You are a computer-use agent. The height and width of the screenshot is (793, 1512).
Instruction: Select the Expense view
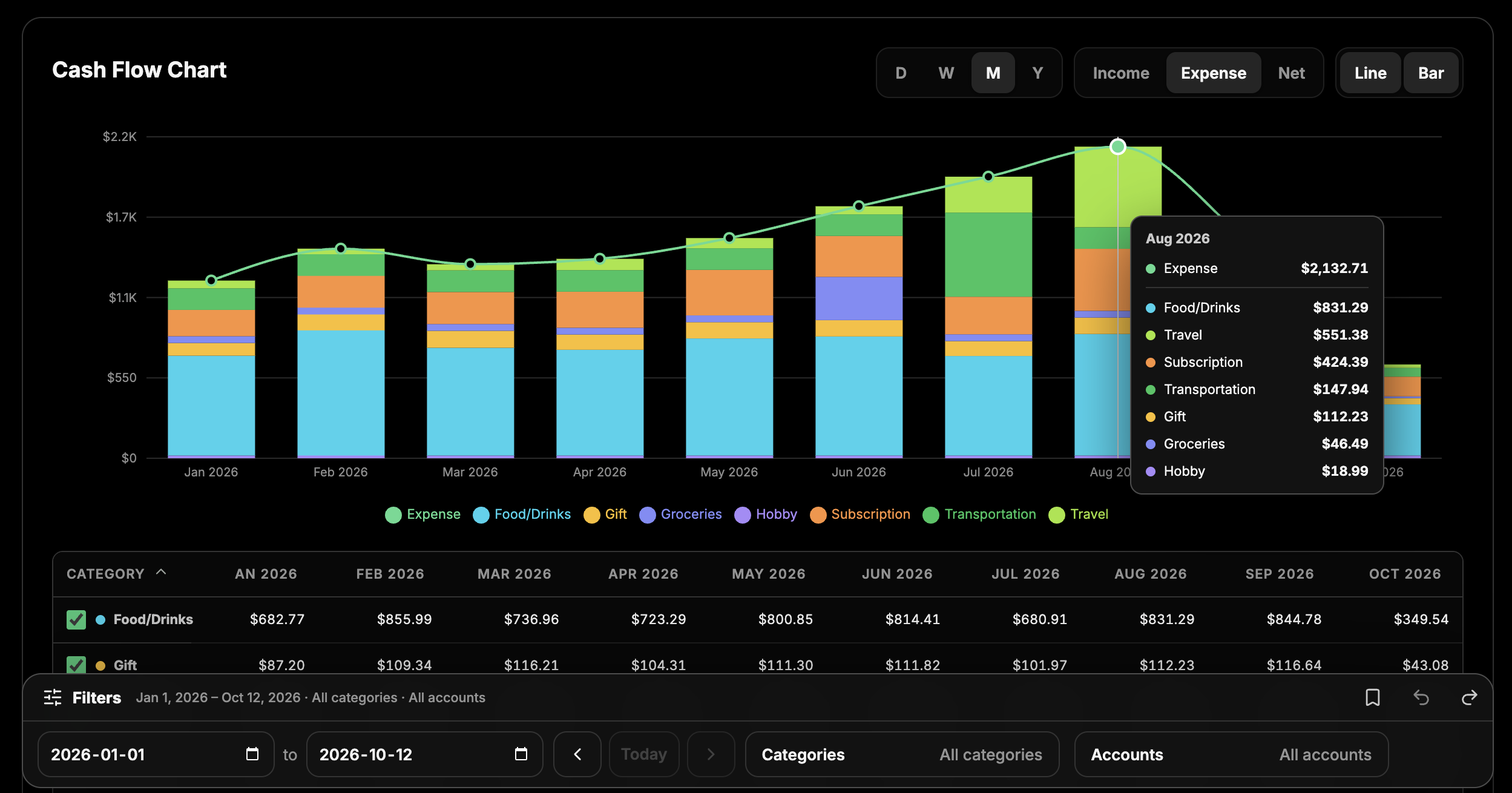[1214, 73]
